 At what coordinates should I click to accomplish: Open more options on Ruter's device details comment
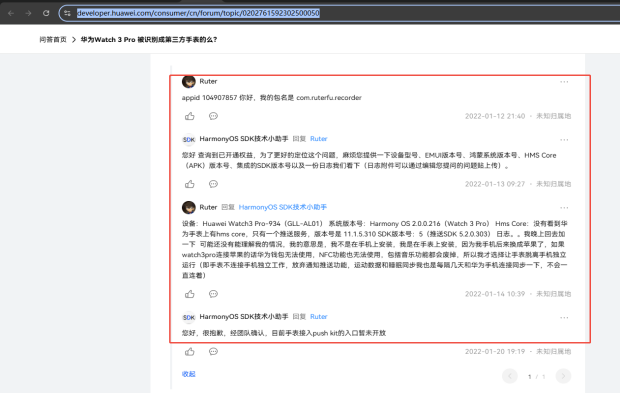pos(564,207)
